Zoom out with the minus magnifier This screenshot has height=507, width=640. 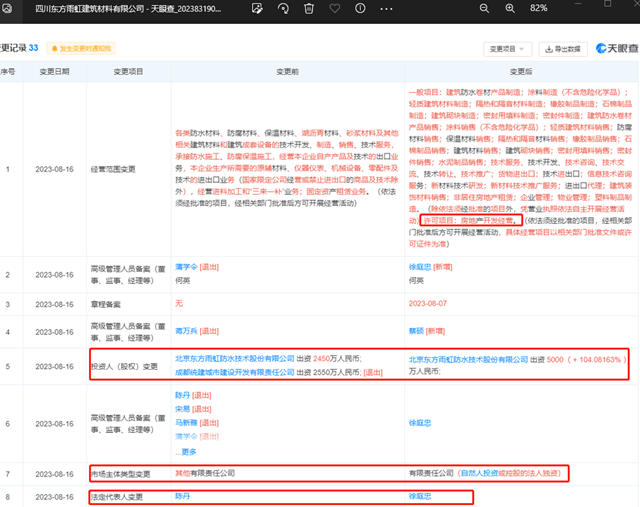[x=484, y=8]
